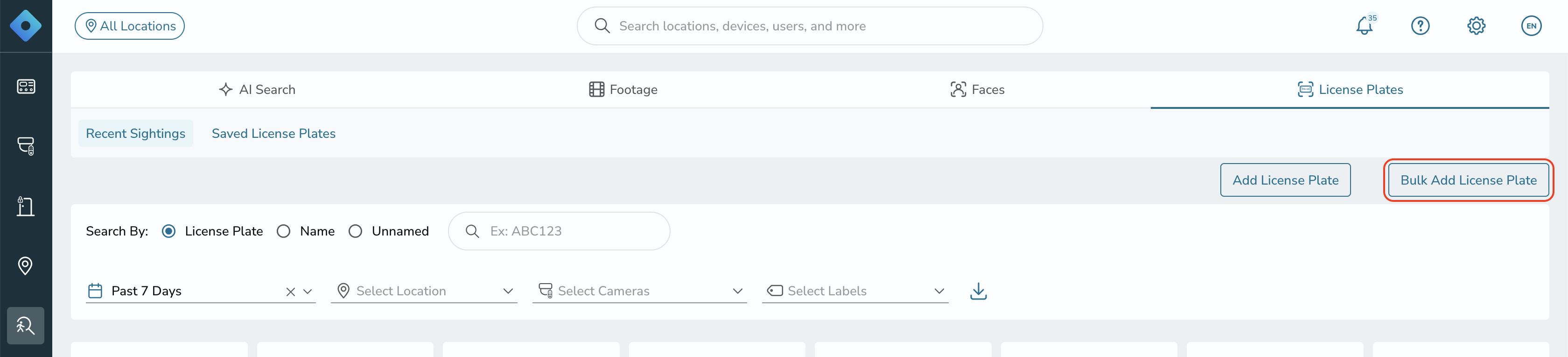The width and height of the screenshot is (1568, 357).
Task: Switch to the Faces tab
Action: (x=978, y=90)
